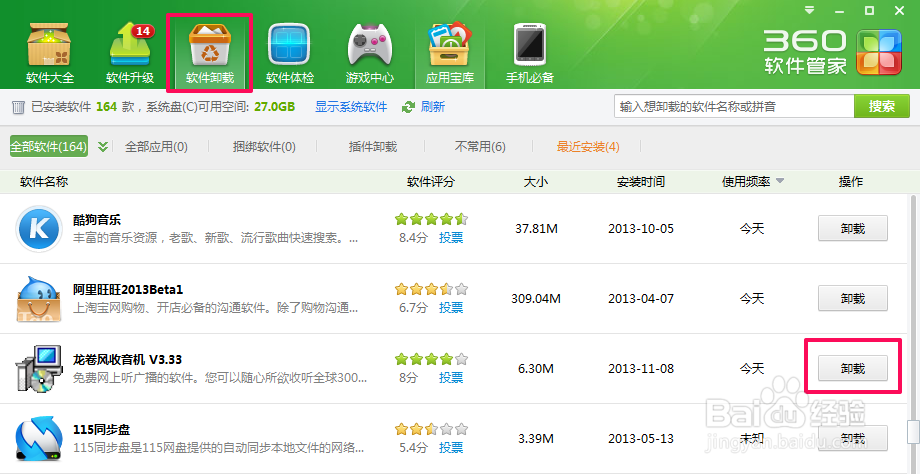This screenshot has height=474, width=920.
Task: Open the 软件大全 software library icon
Action: coord(49,55)
